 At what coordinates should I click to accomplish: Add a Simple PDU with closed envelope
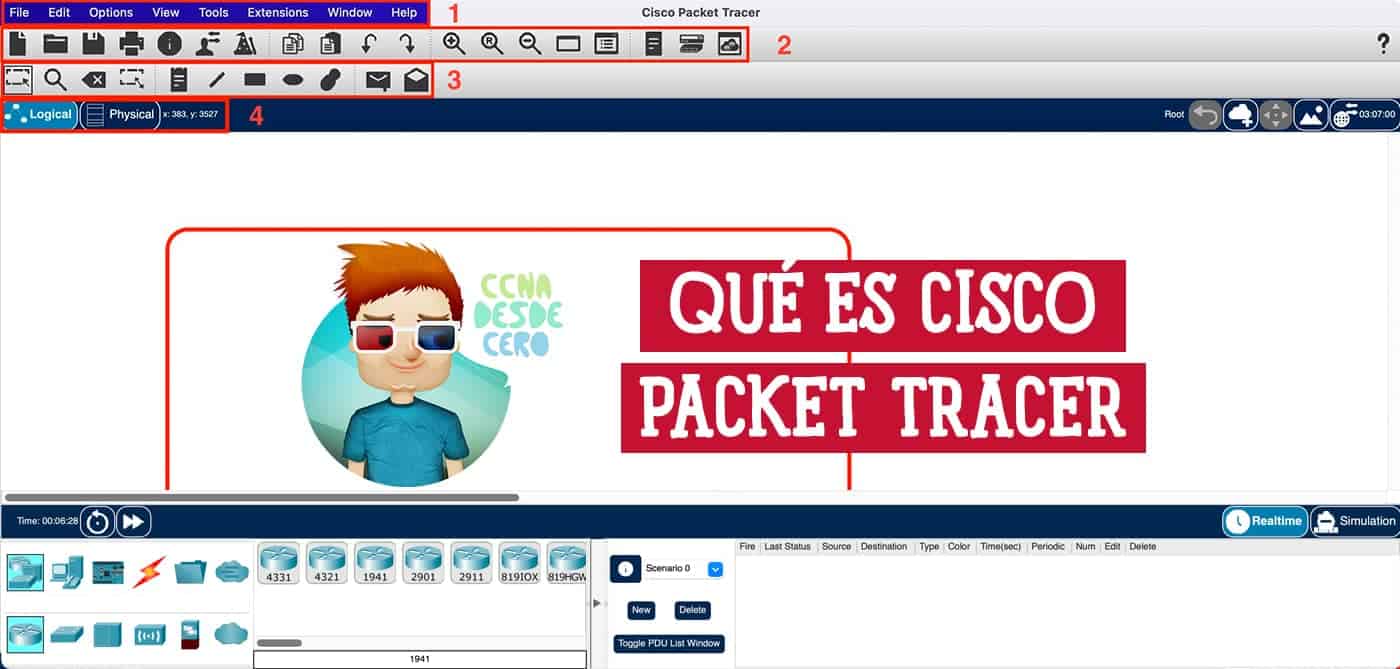point(378,81)
